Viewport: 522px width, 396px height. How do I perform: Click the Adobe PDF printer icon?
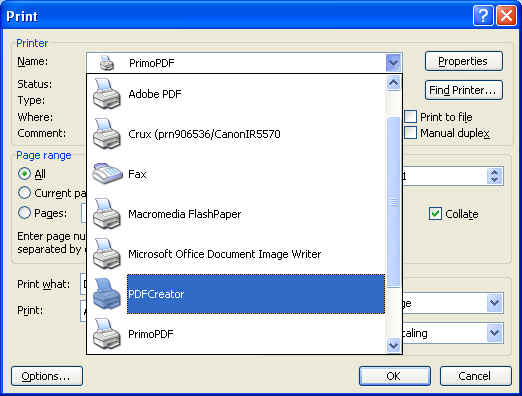point(106,94)
